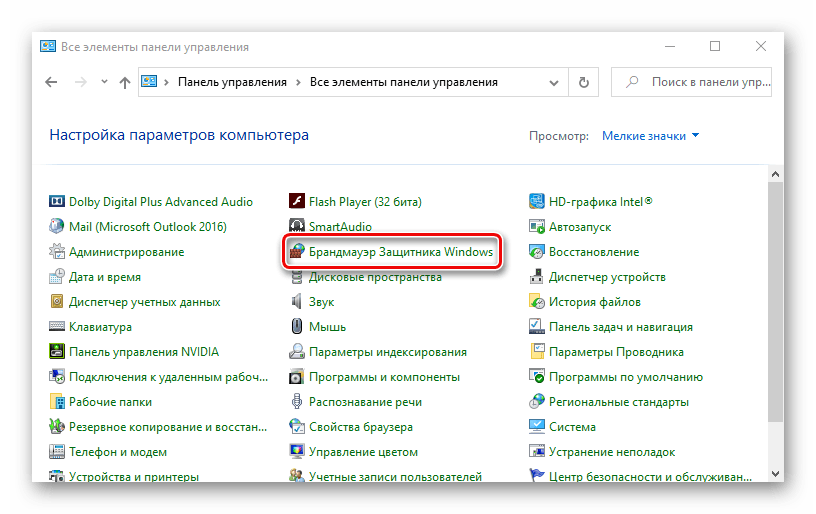The height and width of the screenshot is (514, 816).
Task: Open the Звук speaker icon
Action: coord(297,301)
